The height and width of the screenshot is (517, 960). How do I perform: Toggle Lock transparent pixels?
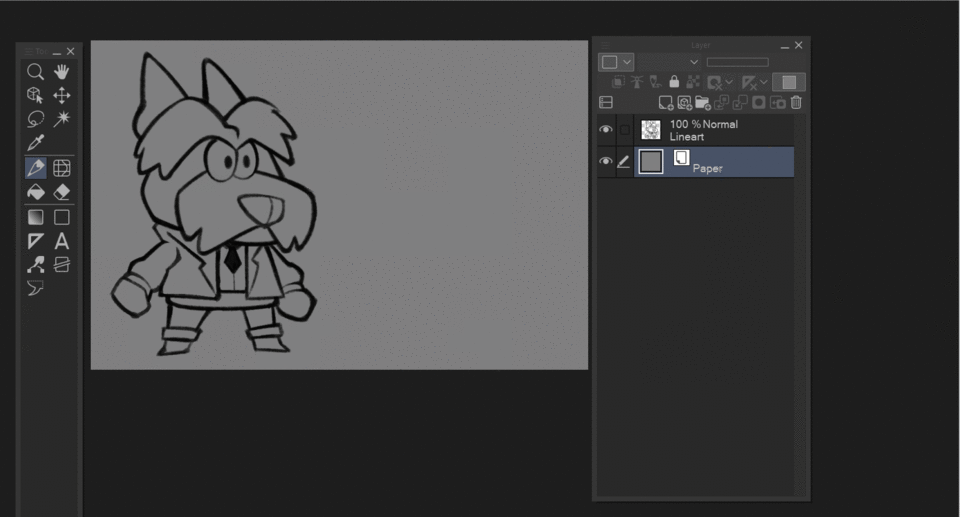tap(692, 82)
